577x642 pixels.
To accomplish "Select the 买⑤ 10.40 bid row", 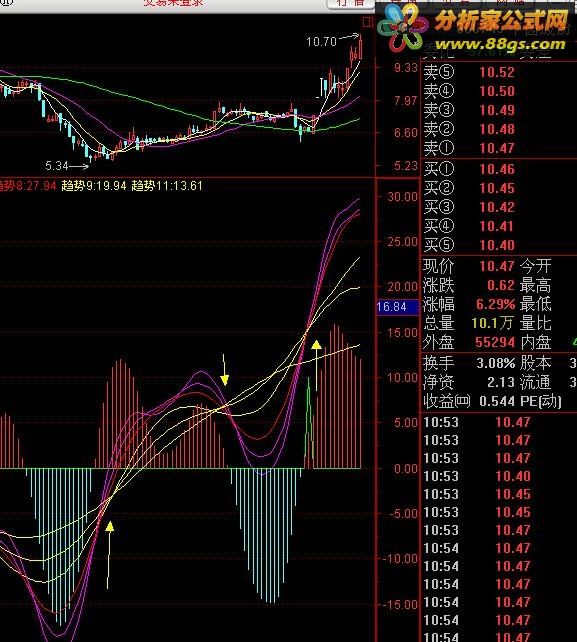I will coord(499,245).
